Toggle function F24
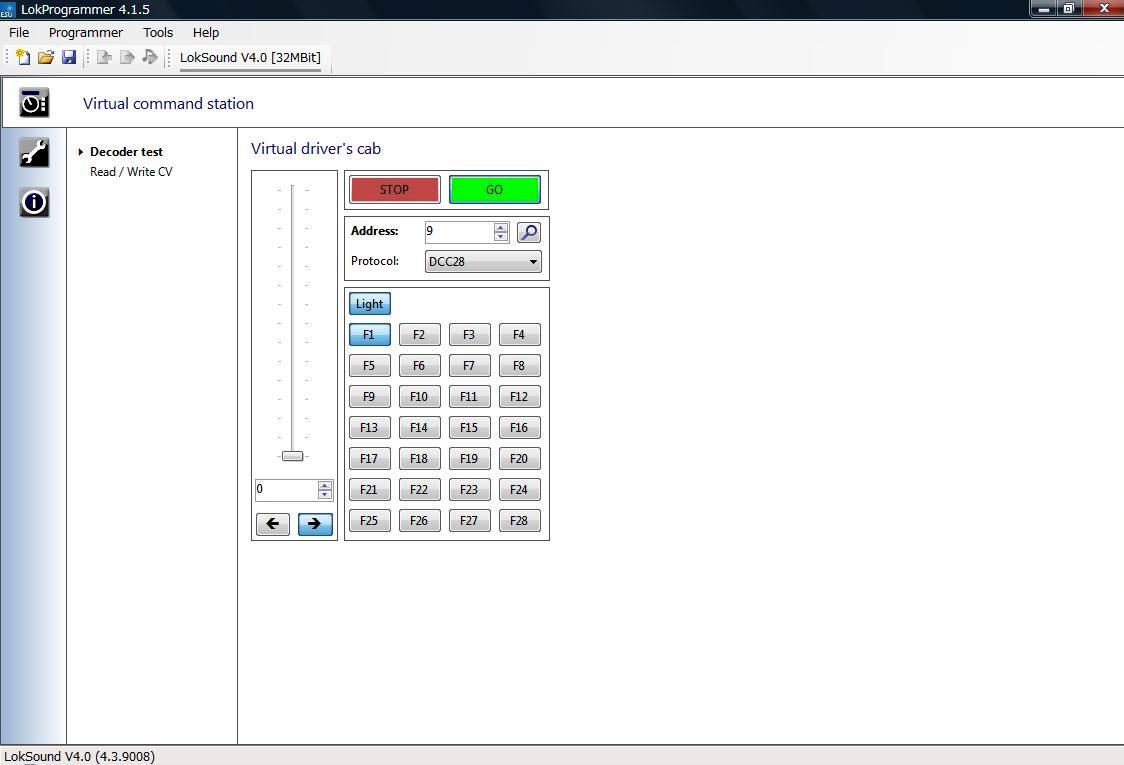Viewport: 1124px width, 765px height. 520,490
